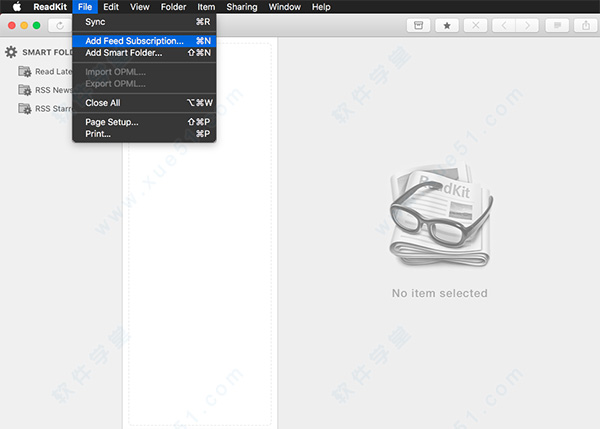Open the Sharing menu

(x=242, y=7)
